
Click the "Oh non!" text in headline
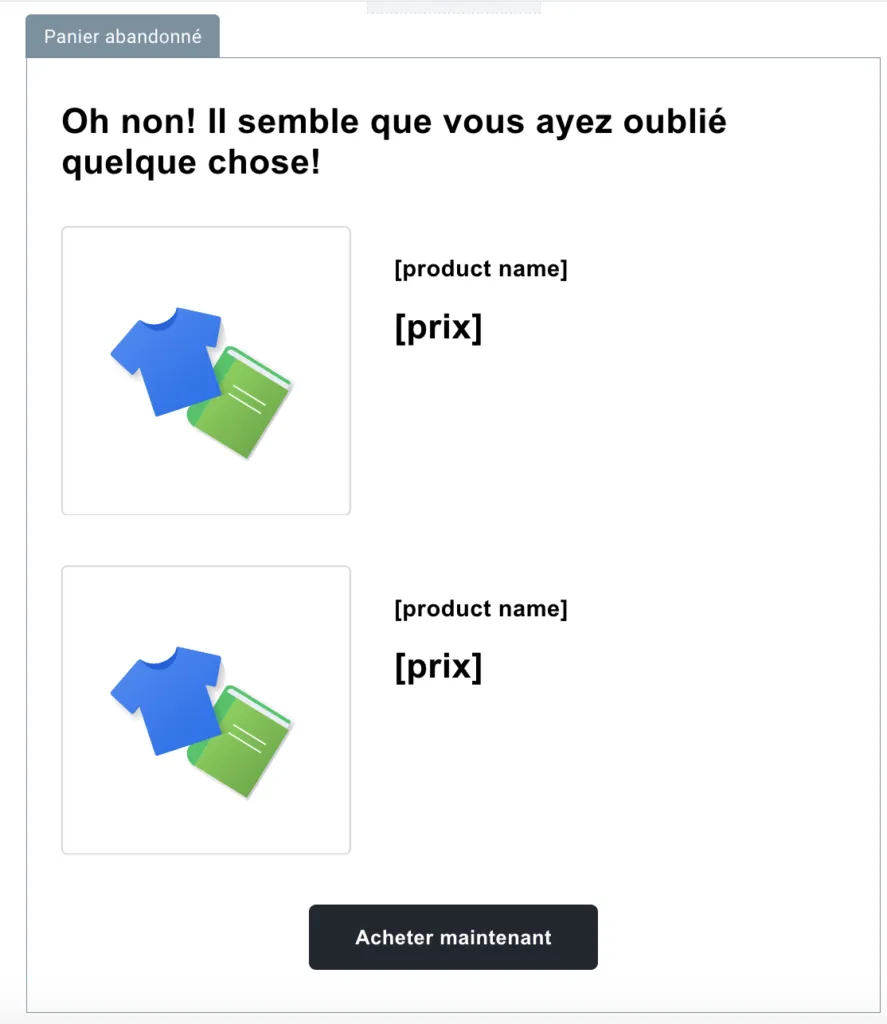(129, 121)
